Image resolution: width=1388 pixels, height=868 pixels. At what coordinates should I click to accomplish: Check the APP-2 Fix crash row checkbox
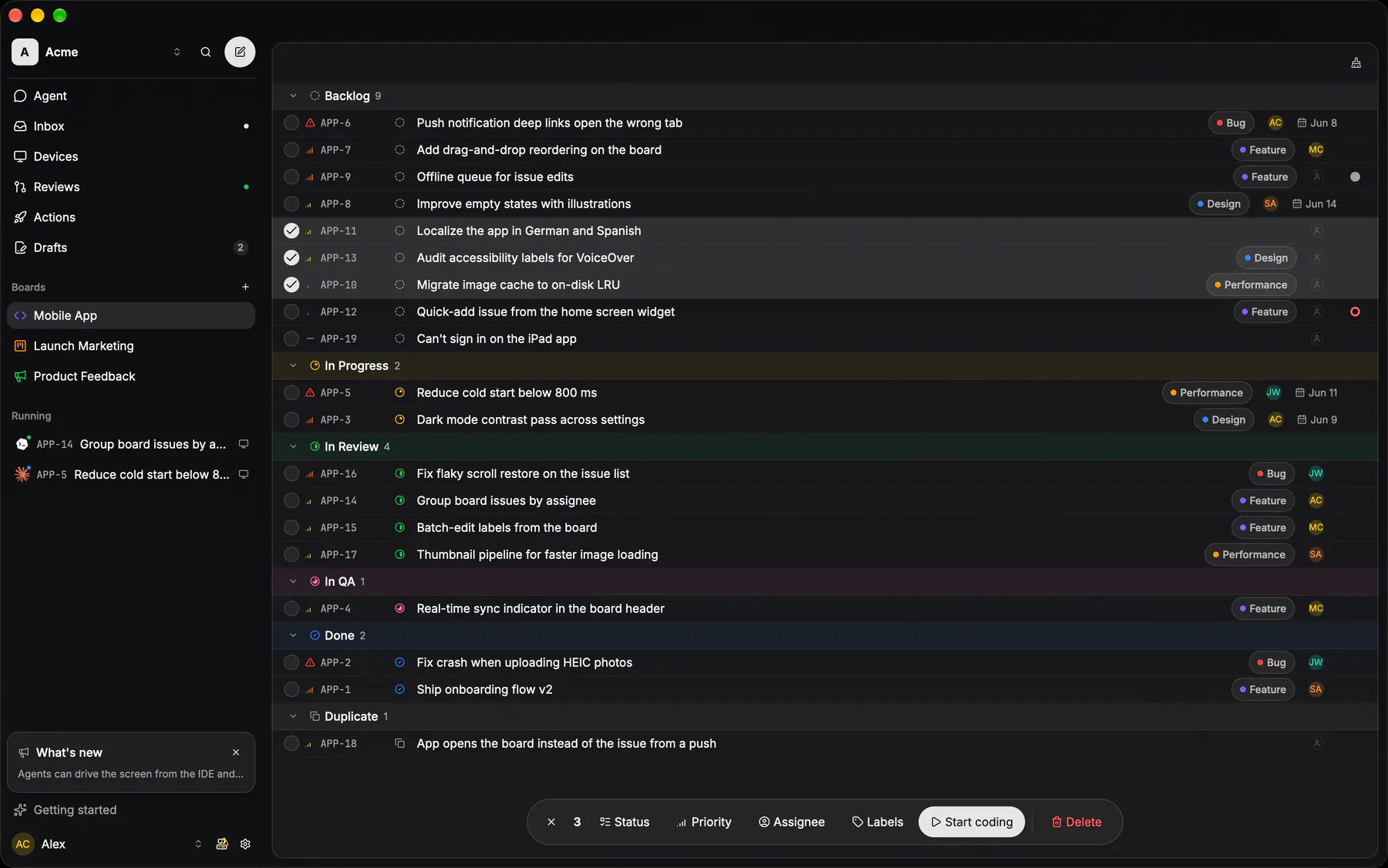[291, 662]
